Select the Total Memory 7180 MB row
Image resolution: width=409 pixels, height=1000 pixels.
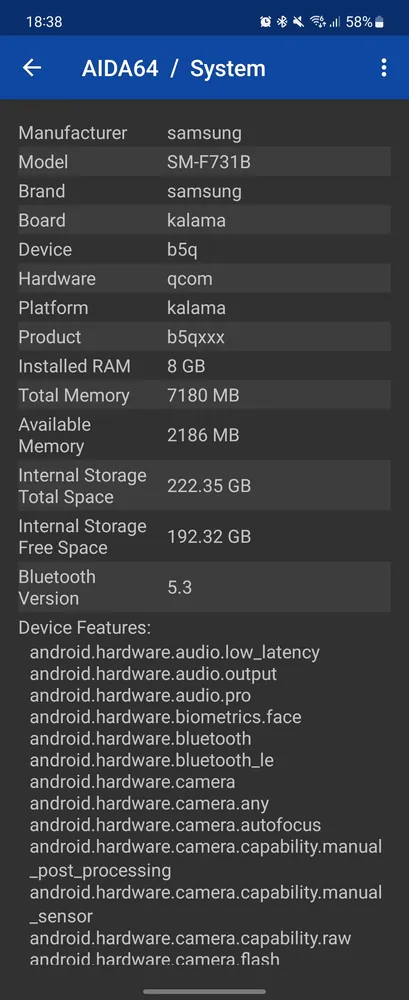pos(204,395)
